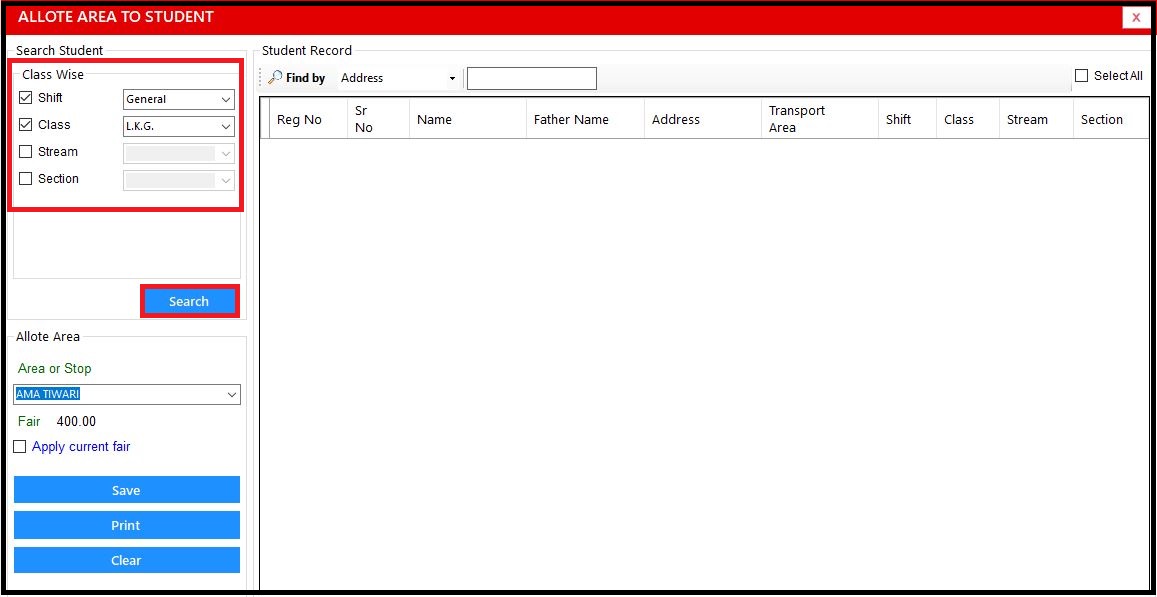Viewport: 1157px width, 597px height.
Task: Click the Class column header
Action: (967, 119)
